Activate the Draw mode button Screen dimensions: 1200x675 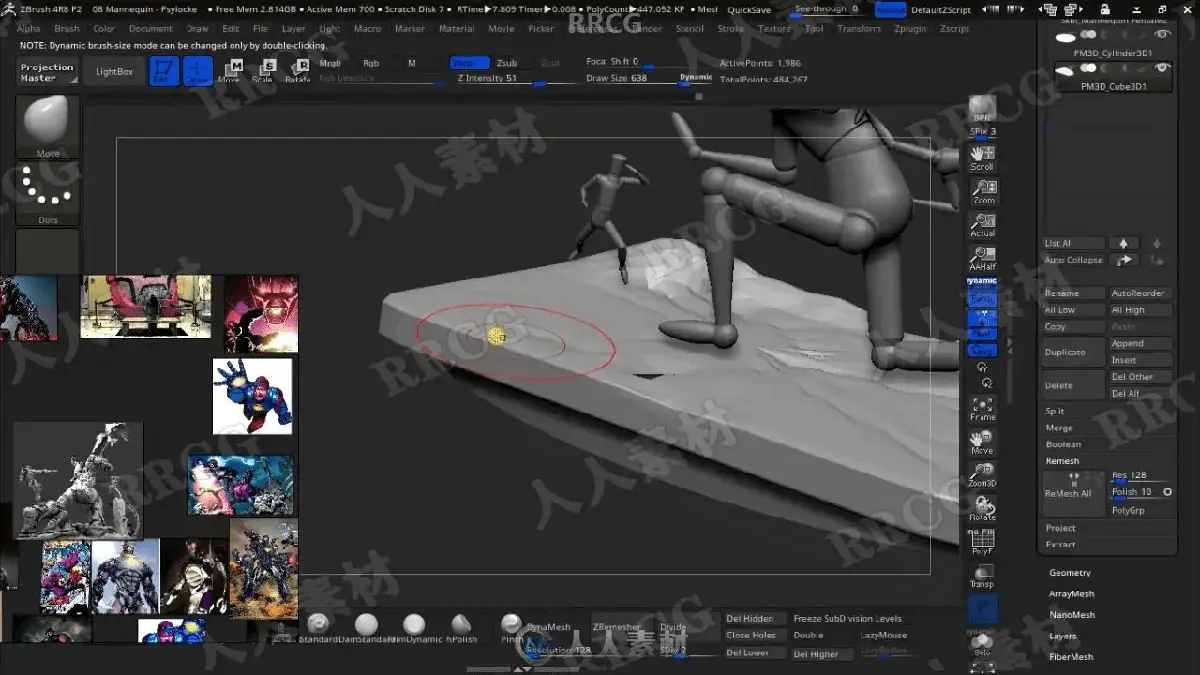click(198, 71)
